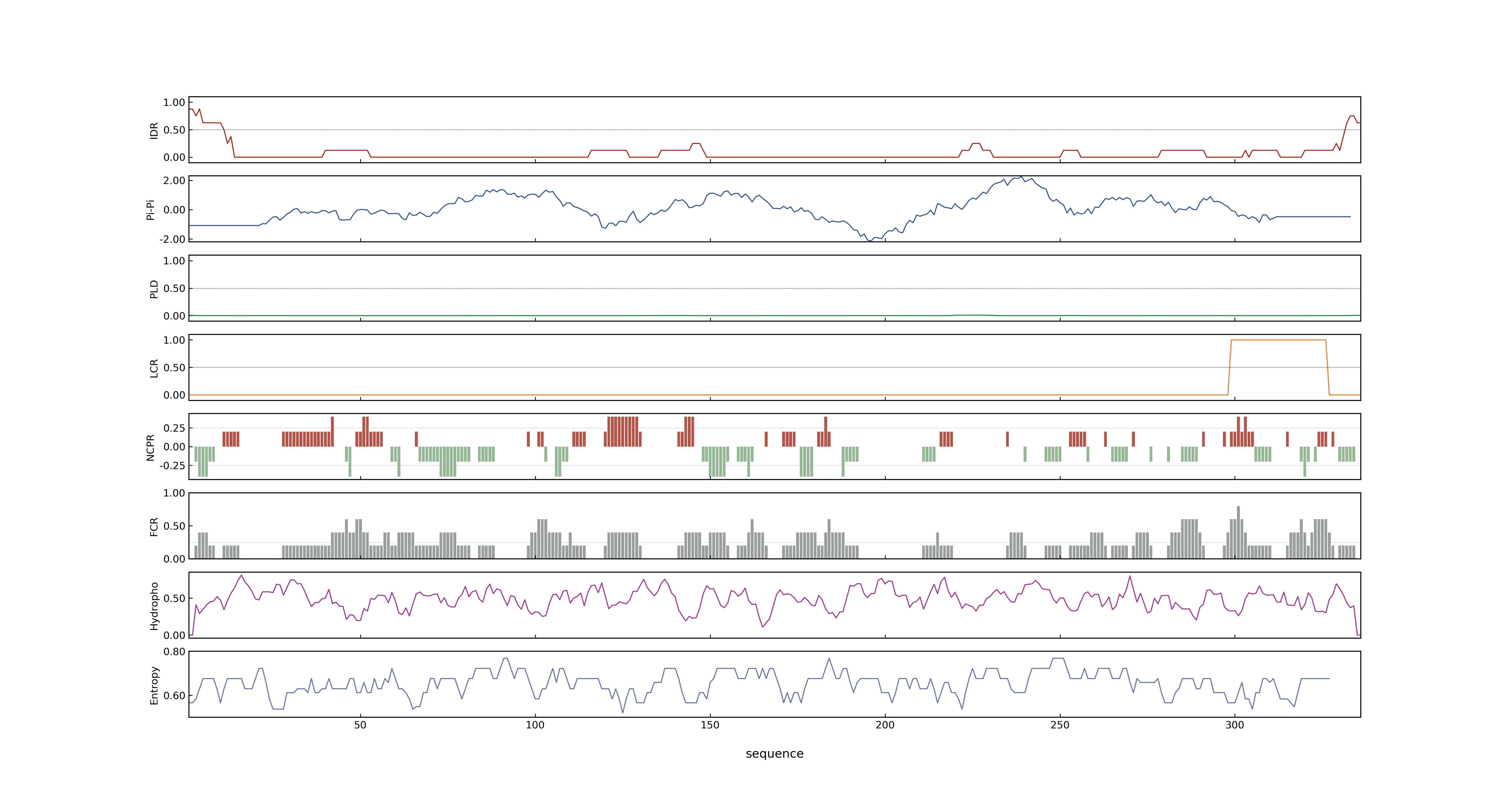Click the orange LCR plateau line at 1.00
This screenshot has height=806, width=1512.
(1278, 340)
